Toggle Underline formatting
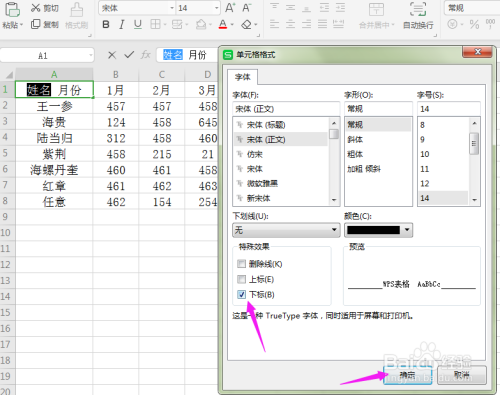The image size is (500, 395). pyautogui.click(x=138, y=24)
